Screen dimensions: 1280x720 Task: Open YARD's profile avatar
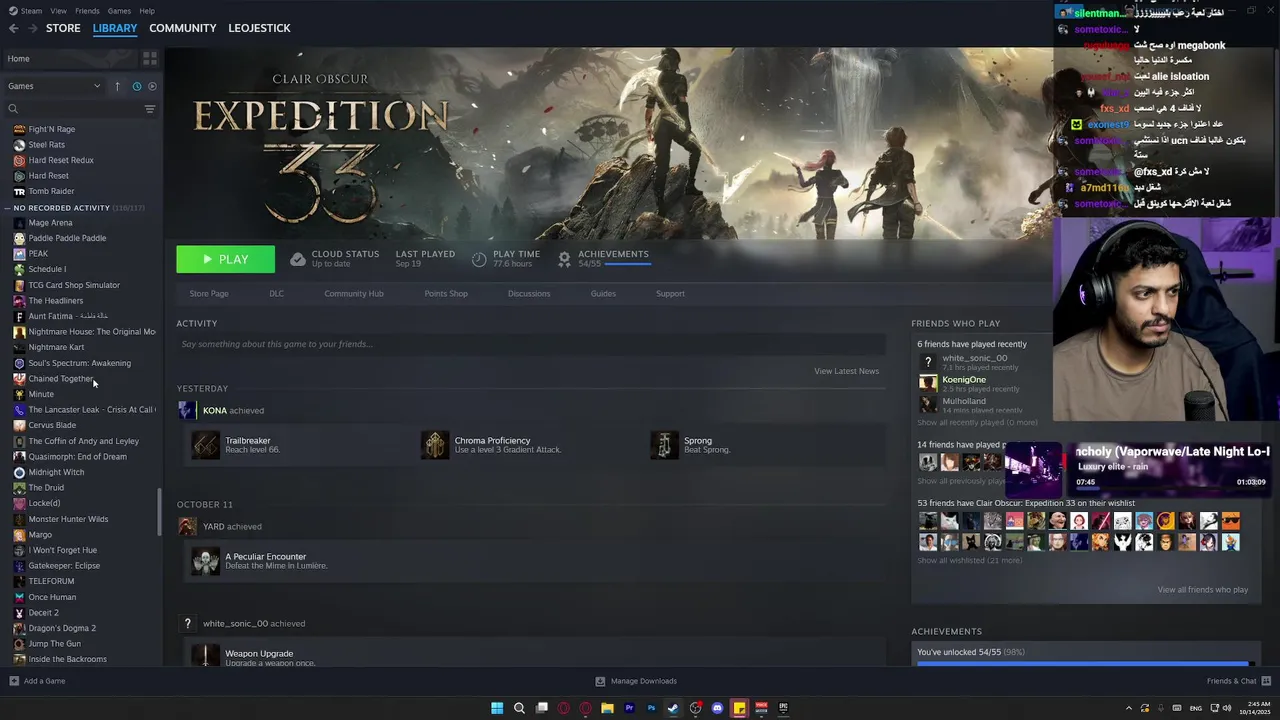(187, 526)
